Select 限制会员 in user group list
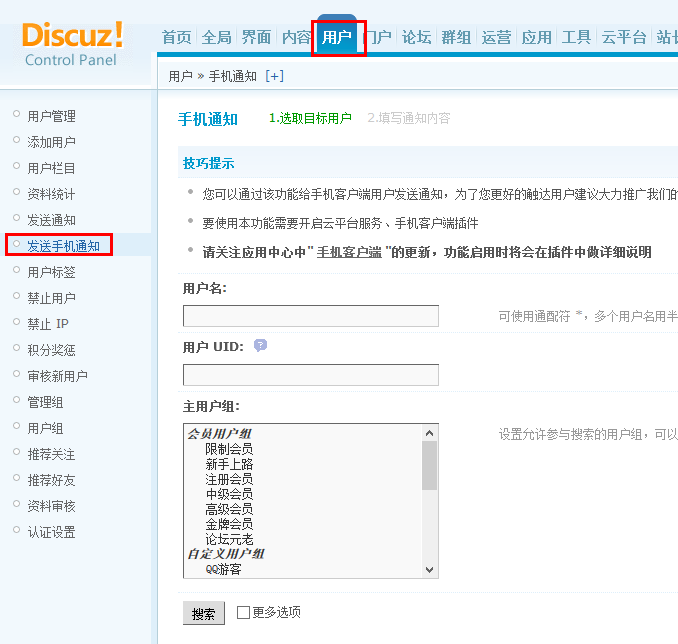Viewport: 678px width, 644px height. (229, 449)
